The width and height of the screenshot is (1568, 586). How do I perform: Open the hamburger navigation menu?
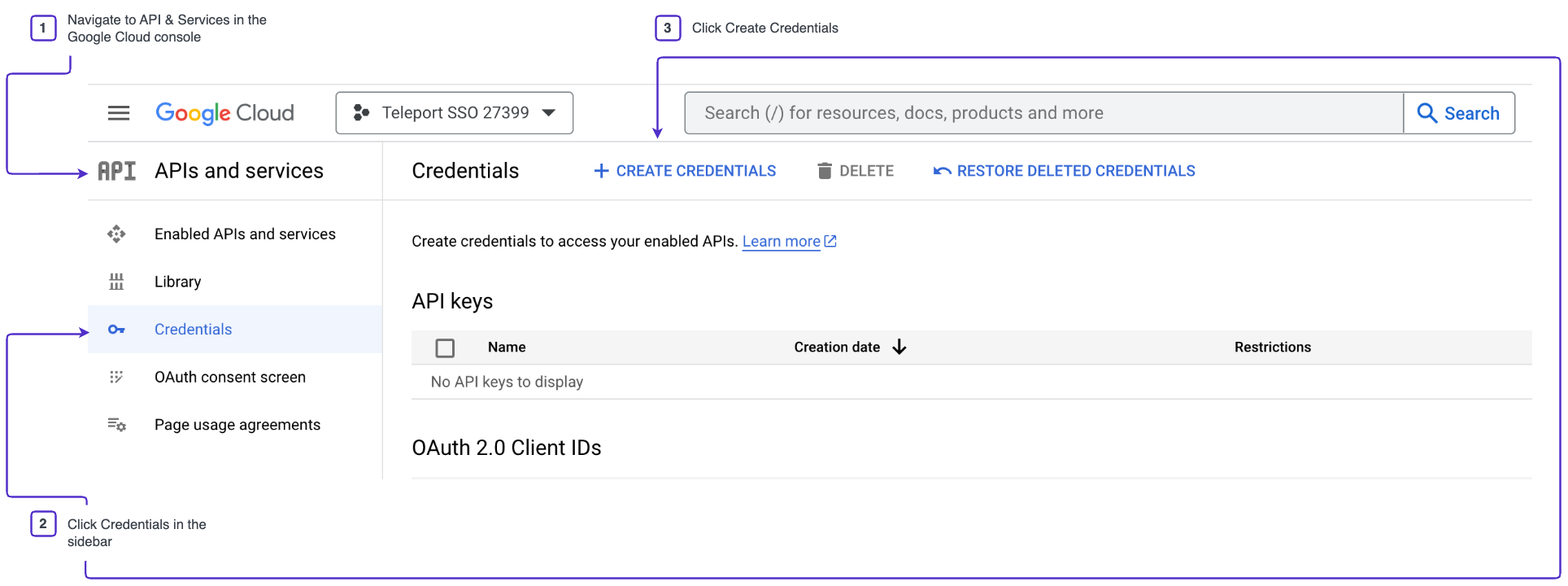pos(119,113)
